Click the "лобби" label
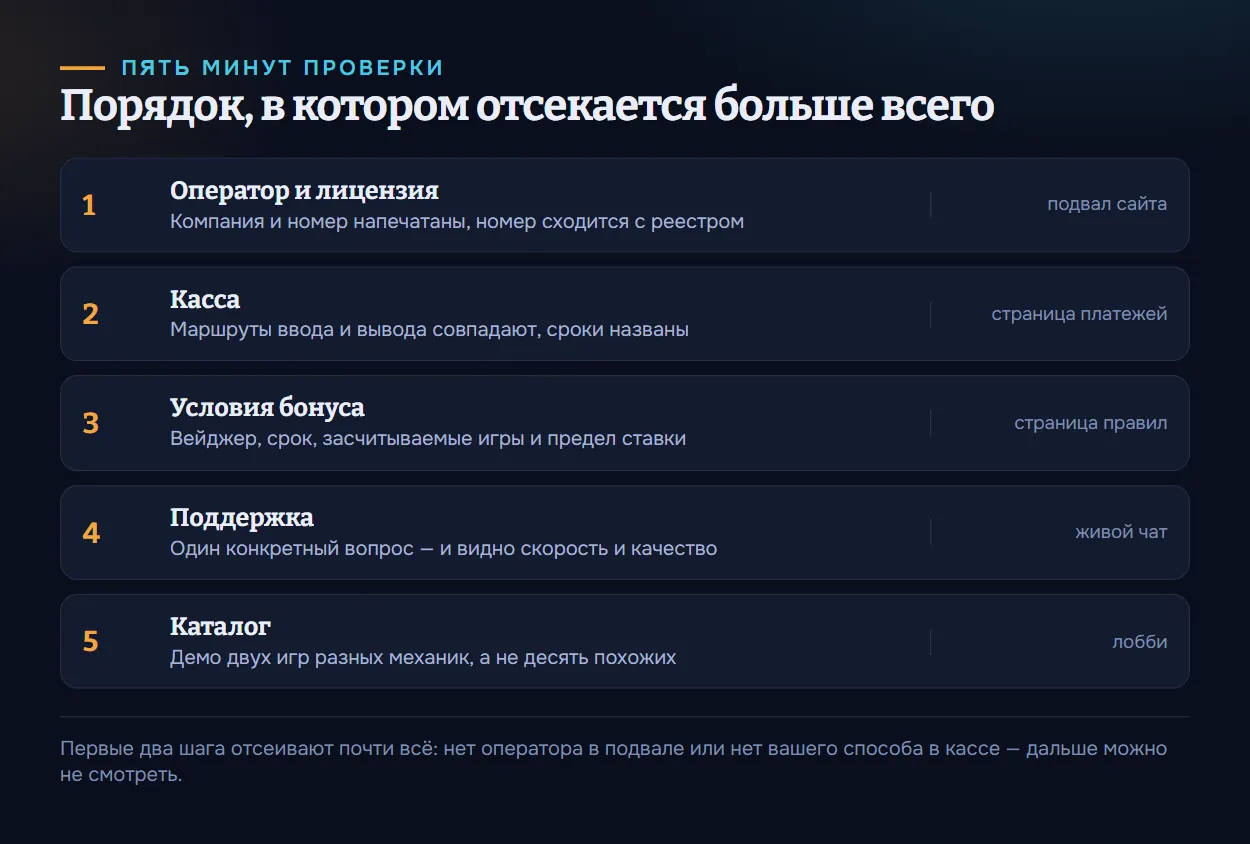 click(x=1140, y=642)
